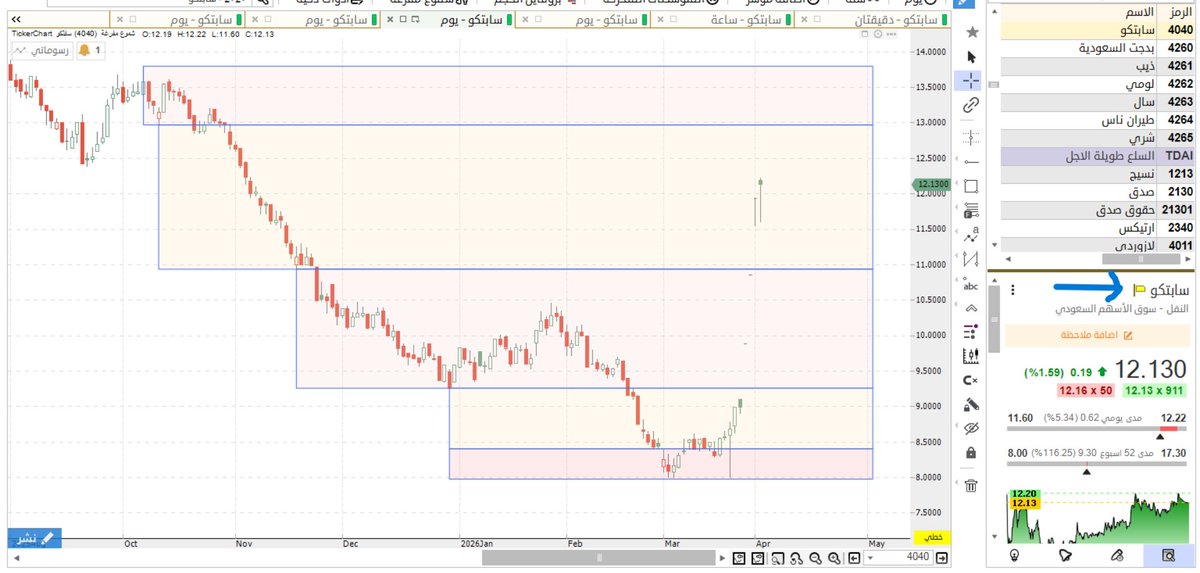The image size is (1200, 573).
Task: Select the zigzag pattern labeling tool
Action: [x=971, y=236]
